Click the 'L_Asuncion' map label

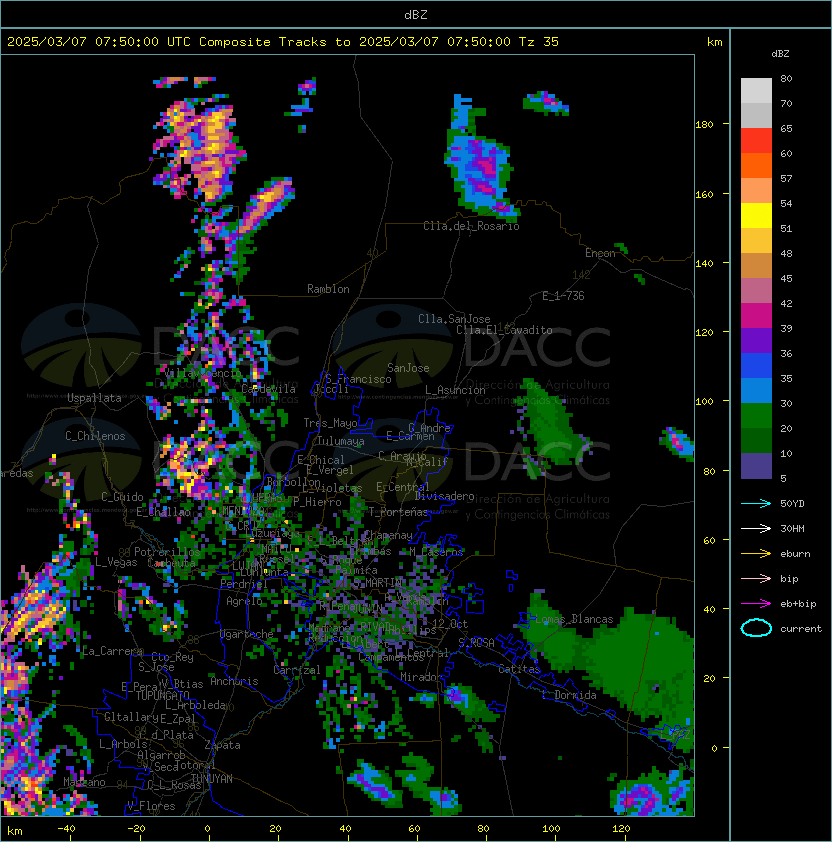455,390
